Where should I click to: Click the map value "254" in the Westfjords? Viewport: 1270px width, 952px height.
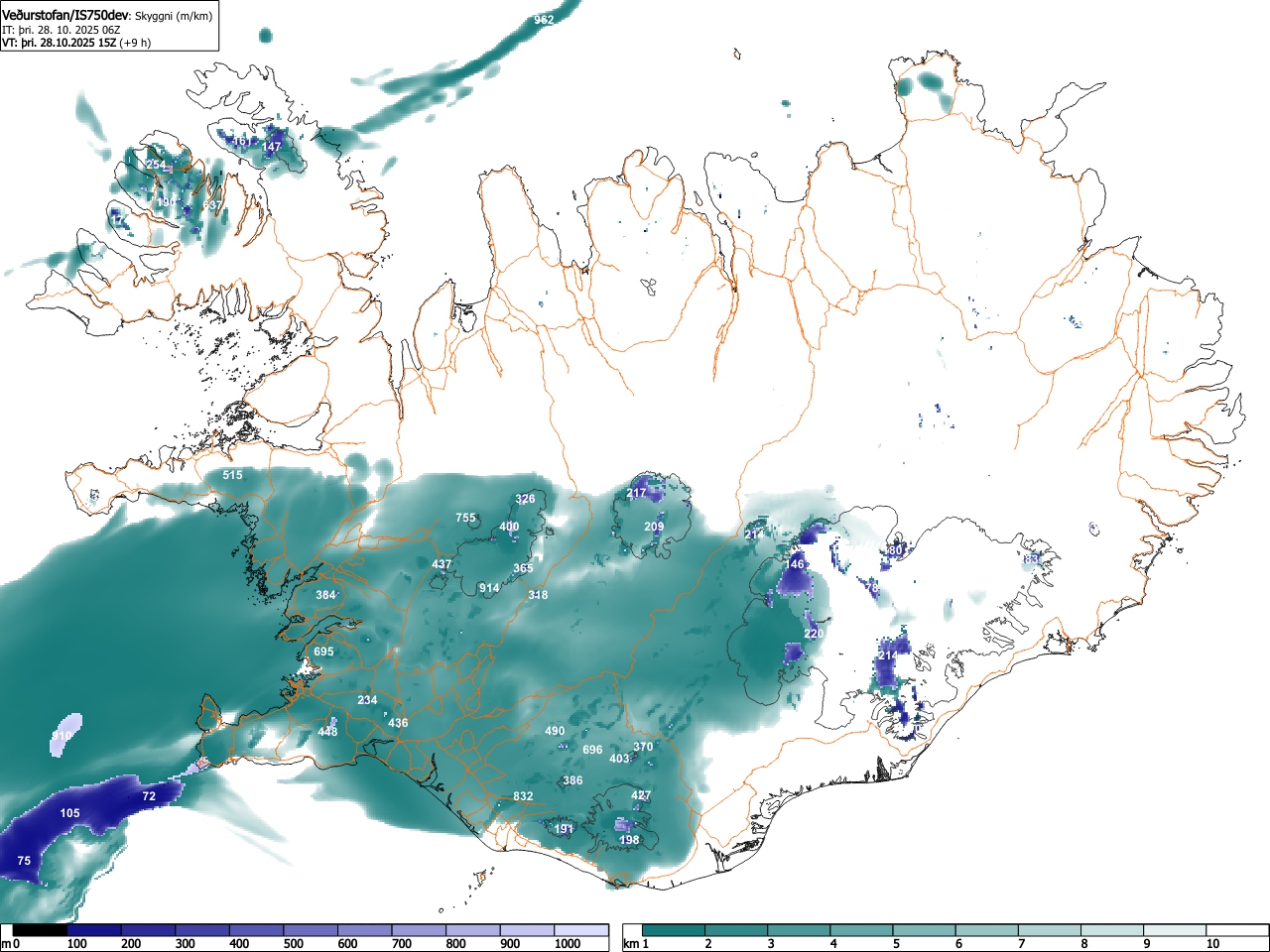(156, 165)
